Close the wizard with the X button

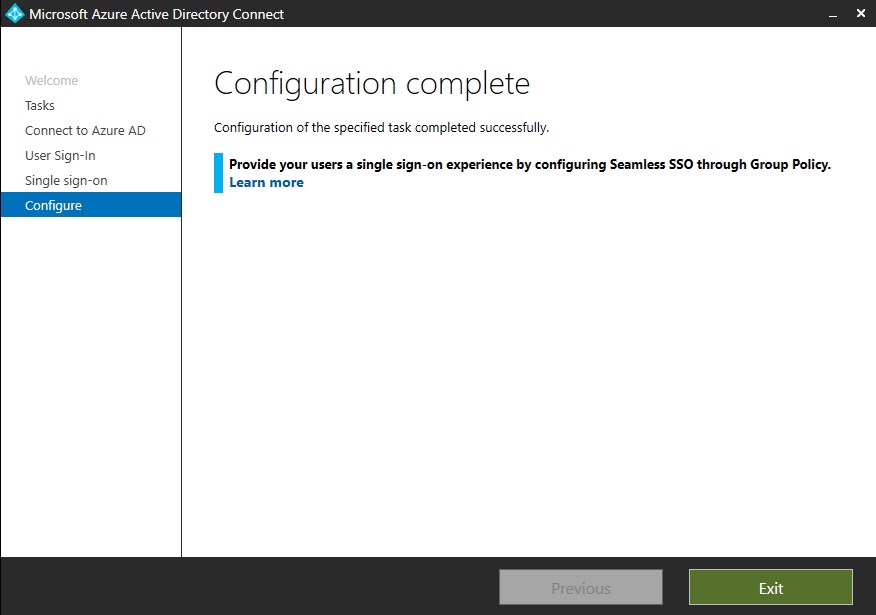pyautogui.click(x=861, y=14)
